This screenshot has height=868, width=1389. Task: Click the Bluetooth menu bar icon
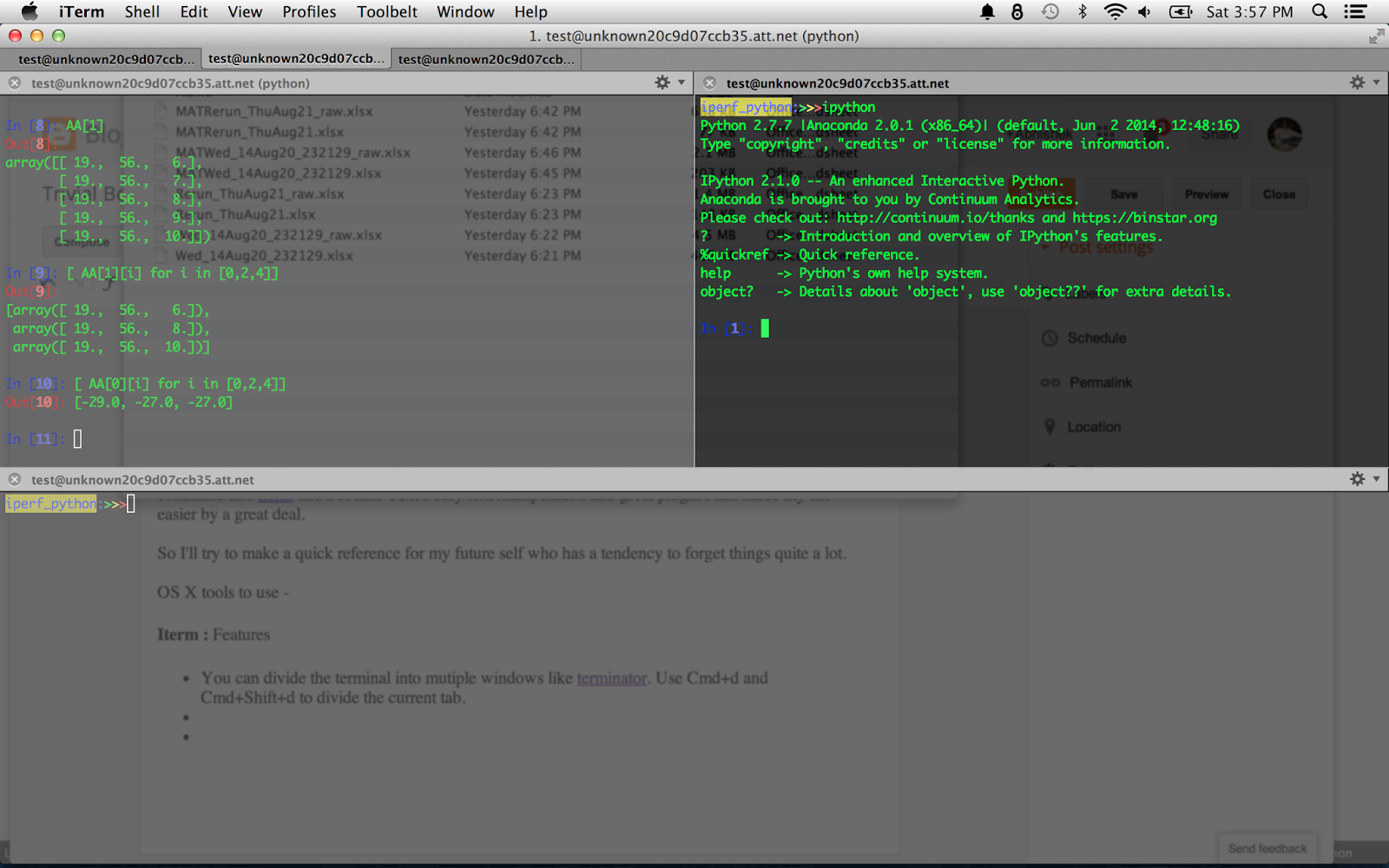tap(1082, 11)
